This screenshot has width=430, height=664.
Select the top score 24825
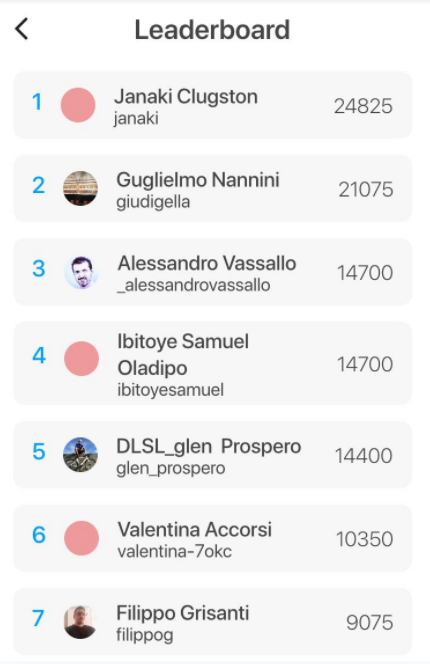click(363, 106)
